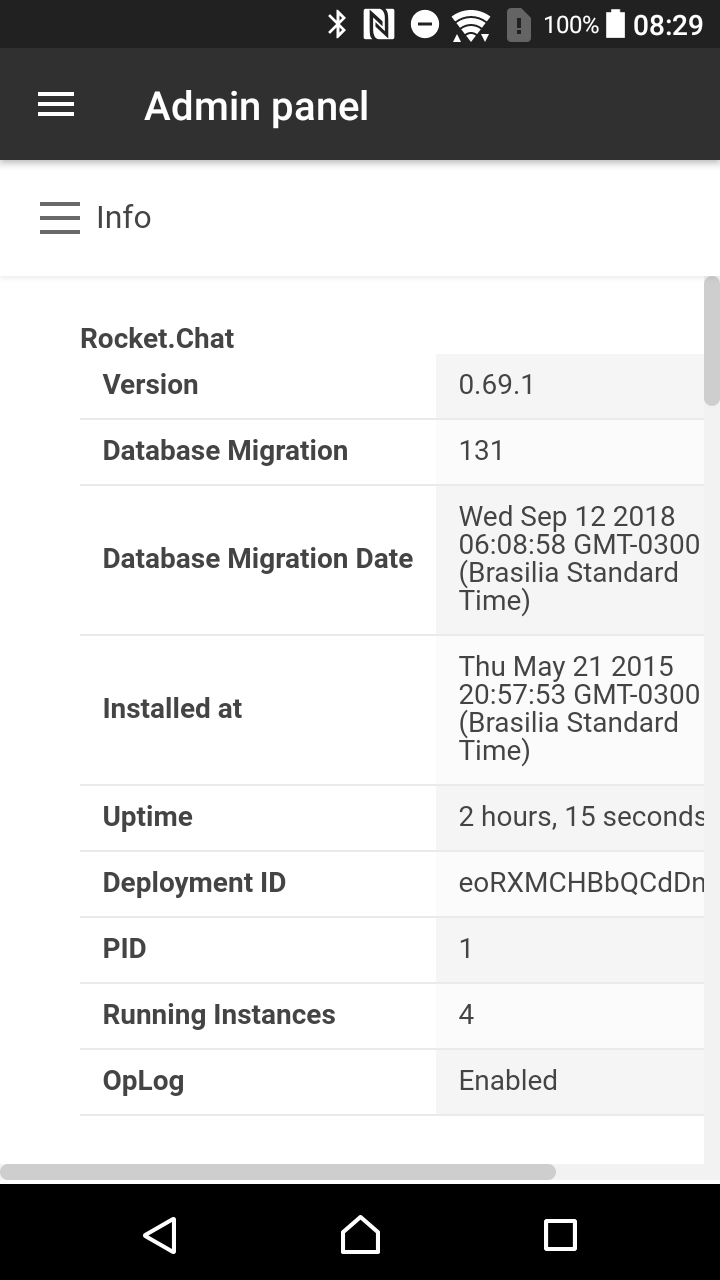Click the Uptime row label

click(x=148, y=816)
